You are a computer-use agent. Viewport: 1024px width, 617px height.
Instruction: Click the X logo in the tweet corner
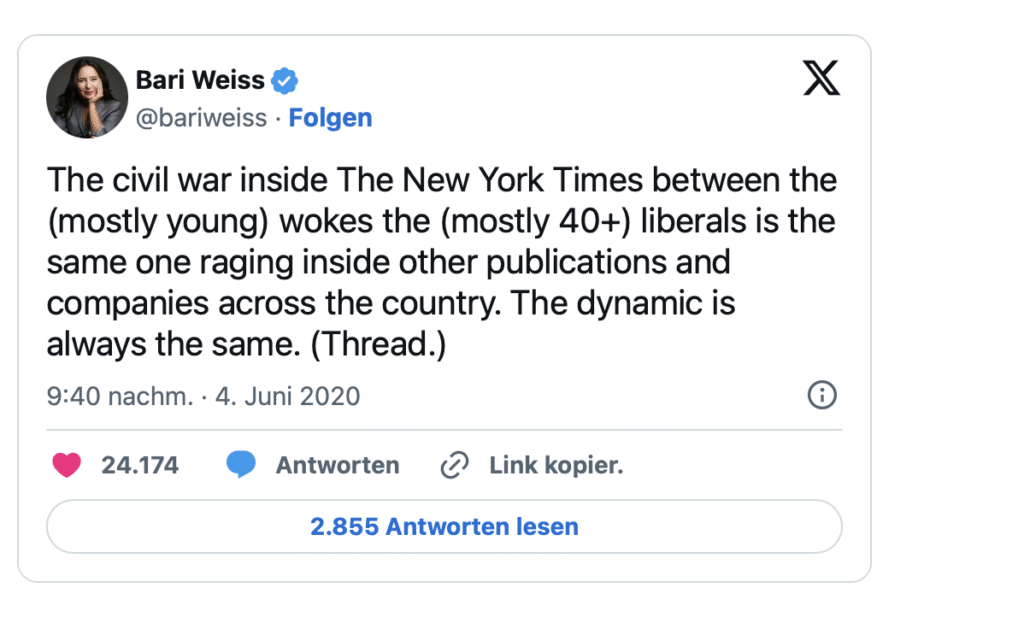(821, 78)
